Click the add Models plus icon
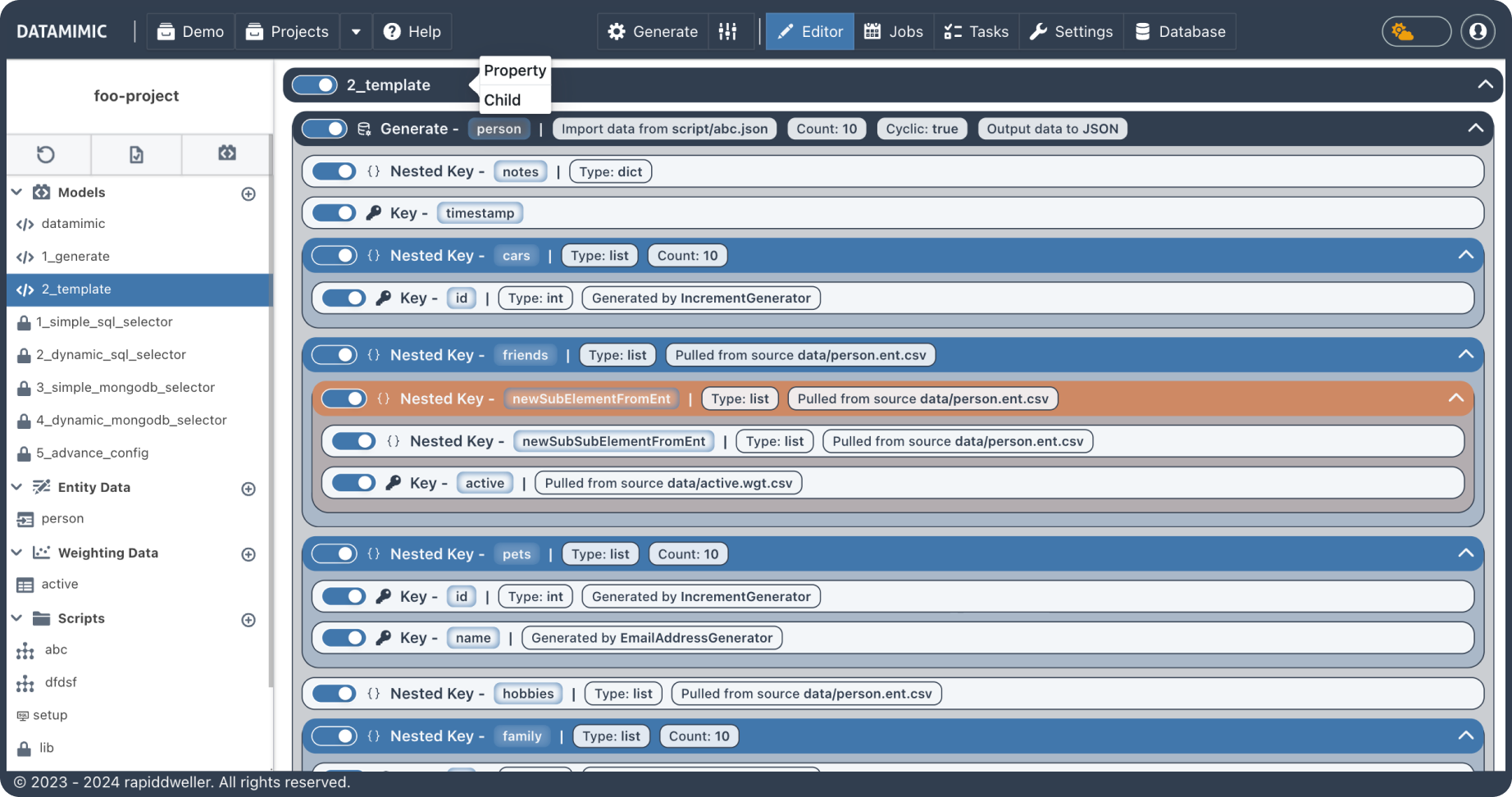The image size is (1512, 797). coord(248,194)
